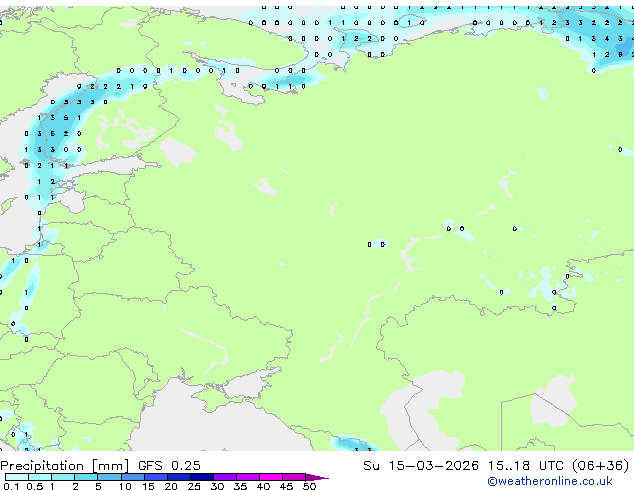The width and height of the screenshot is (634, 490).
Task: Click the '40' legend scale label
Action: click(263, 486)
